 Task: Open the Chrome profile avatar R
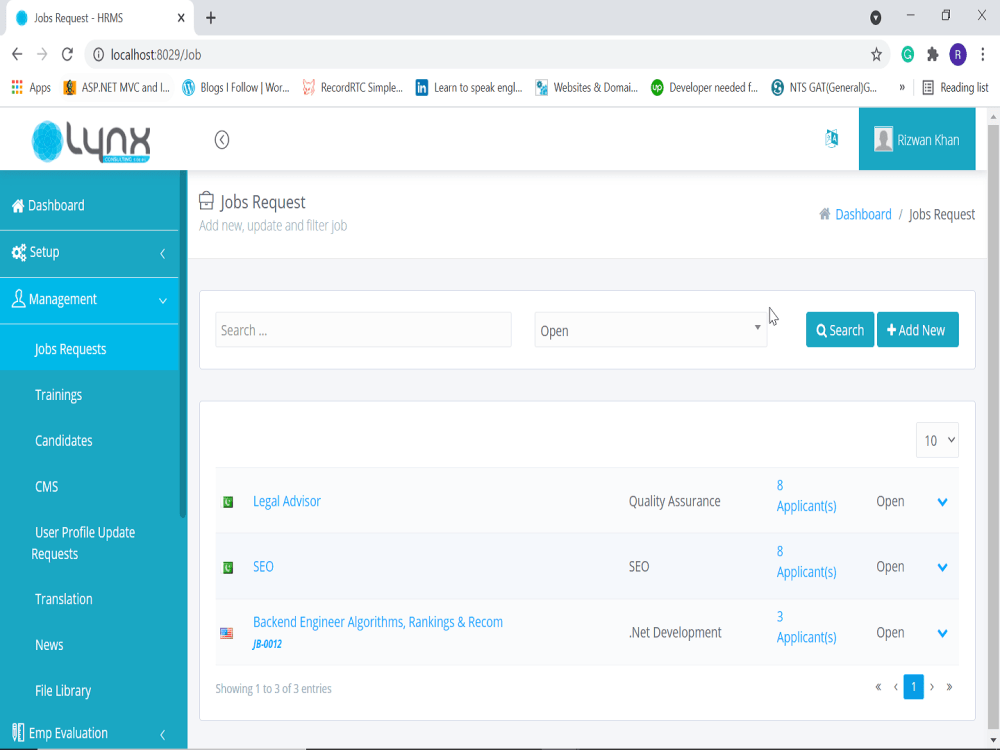point(957,55)
